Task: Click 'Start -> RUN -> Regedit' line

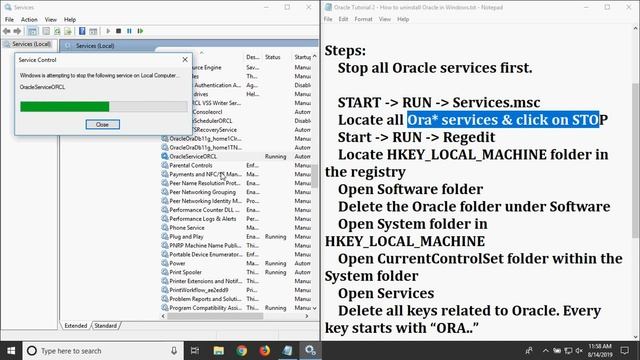Action: 416,137
